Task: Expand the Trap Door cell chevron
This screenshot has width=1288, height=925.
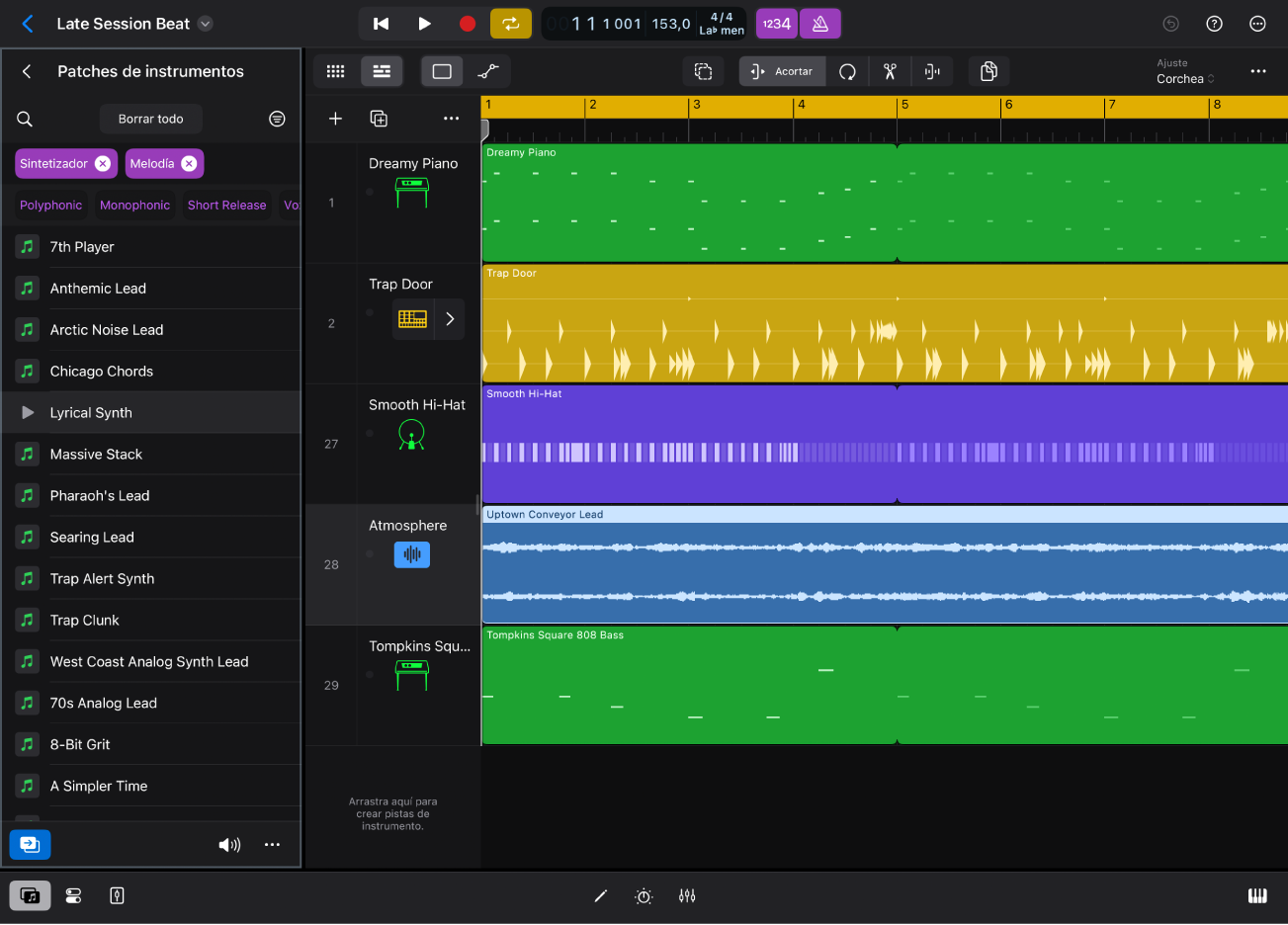Action: tap(451, 319)
